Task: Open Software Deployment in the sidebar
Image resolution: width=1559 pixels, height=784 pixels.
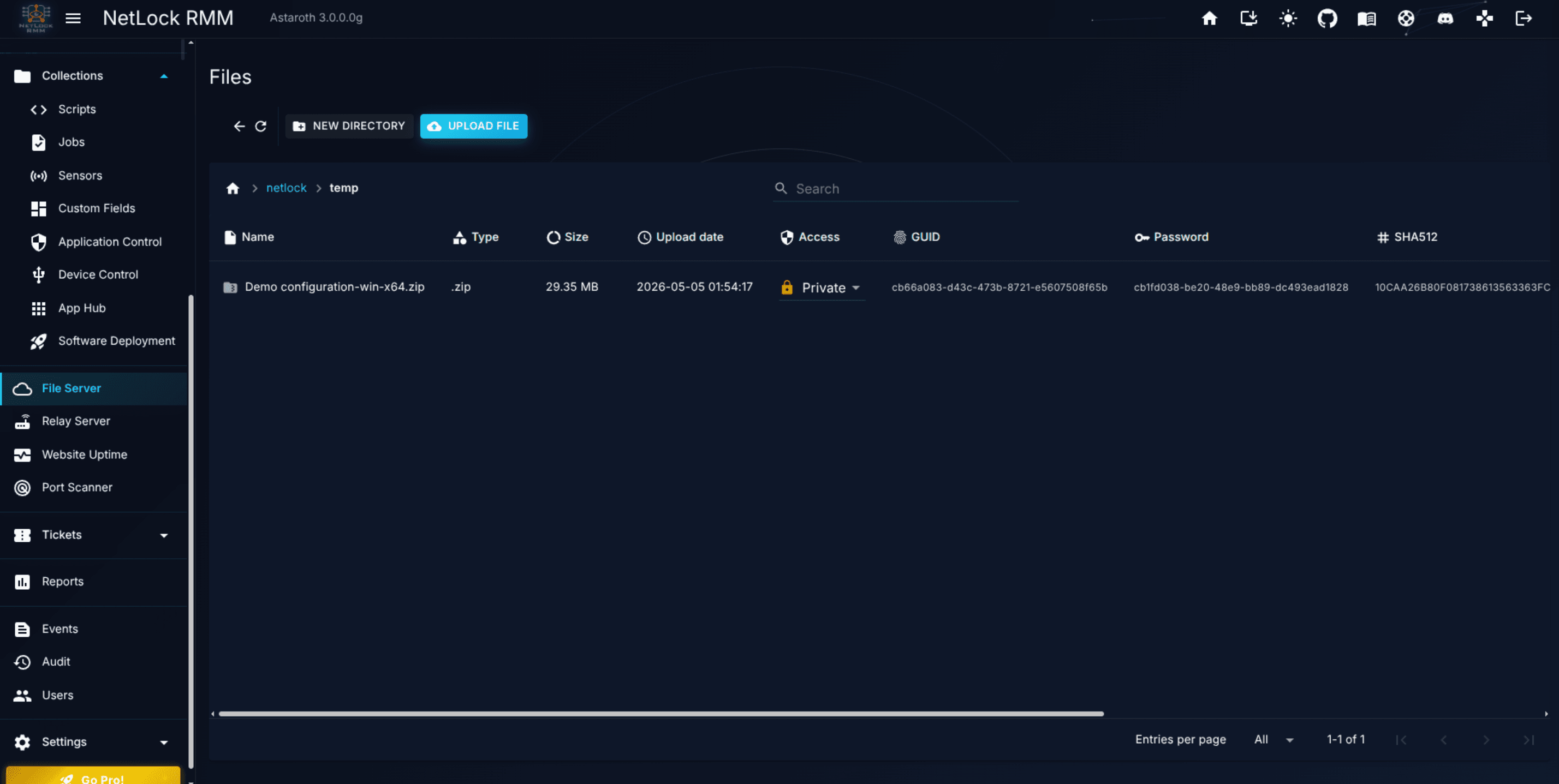Action: pyautogui.click(x=94, y=340)
